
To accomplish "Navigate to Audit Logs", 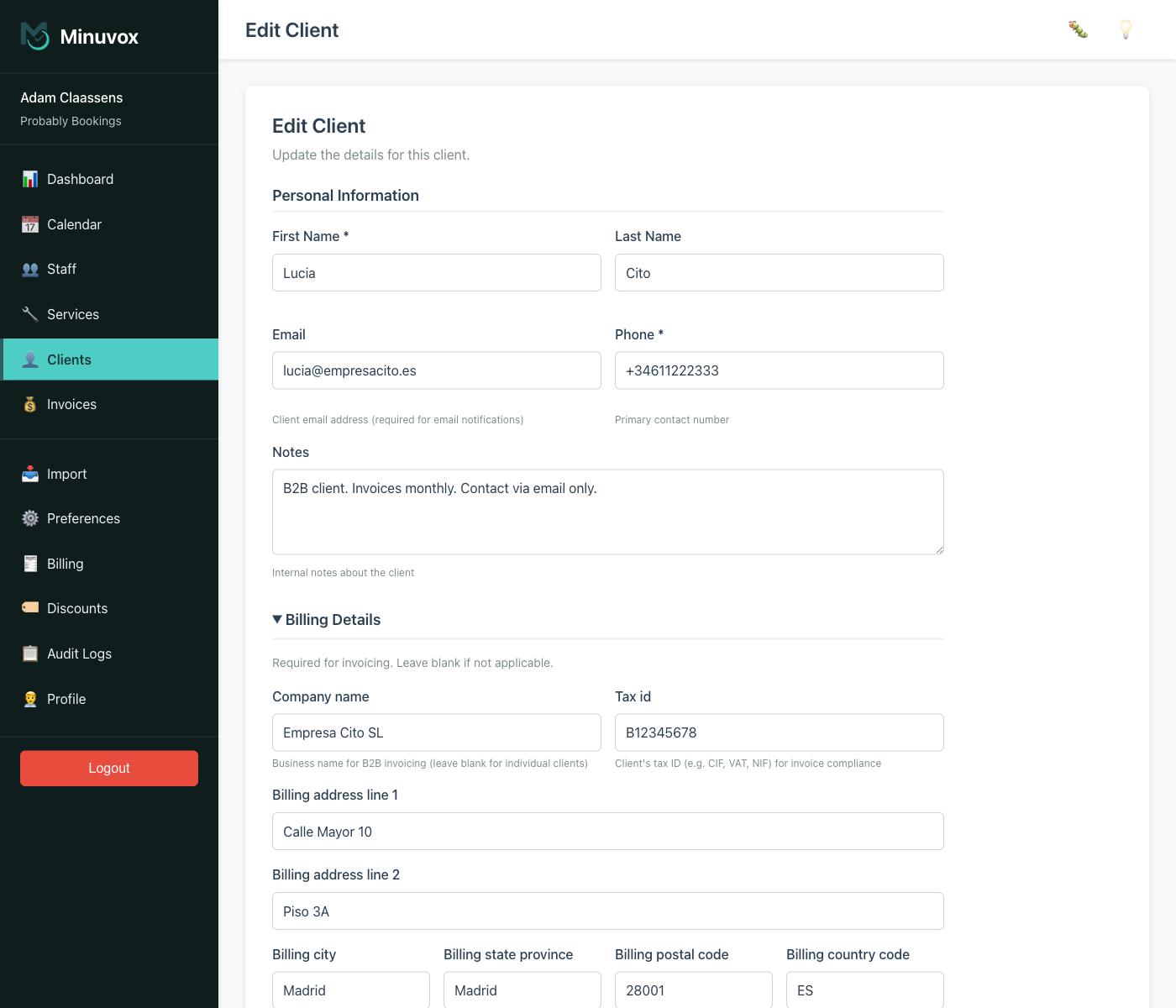I will 79,654.
